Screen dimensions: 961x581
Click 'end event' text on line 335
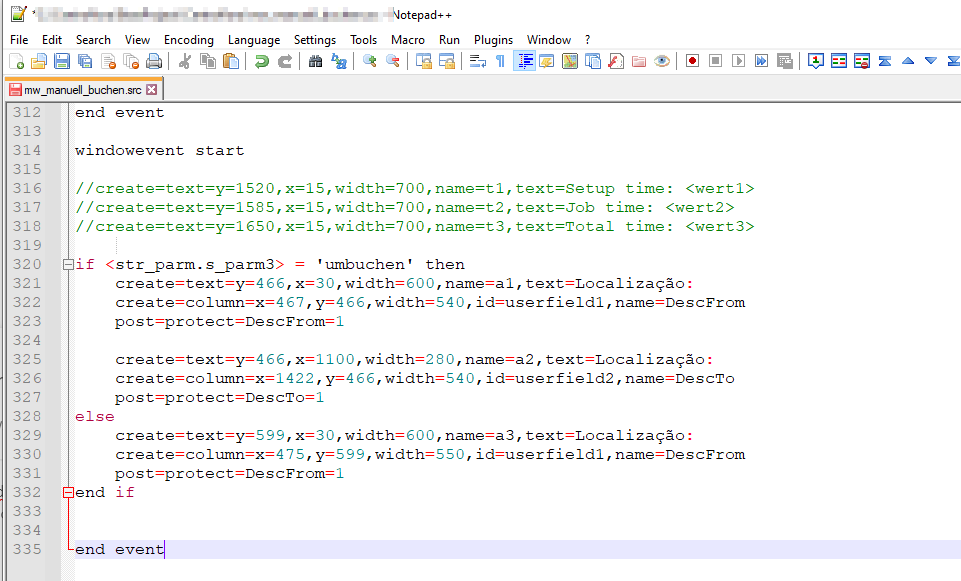coord(120,550)
